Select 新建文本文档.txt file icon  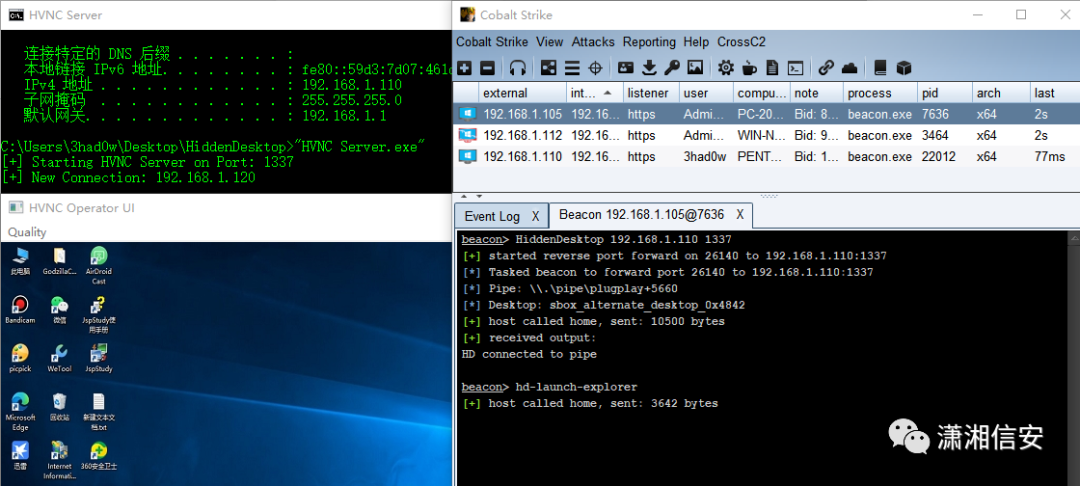(x=98, y=411)
